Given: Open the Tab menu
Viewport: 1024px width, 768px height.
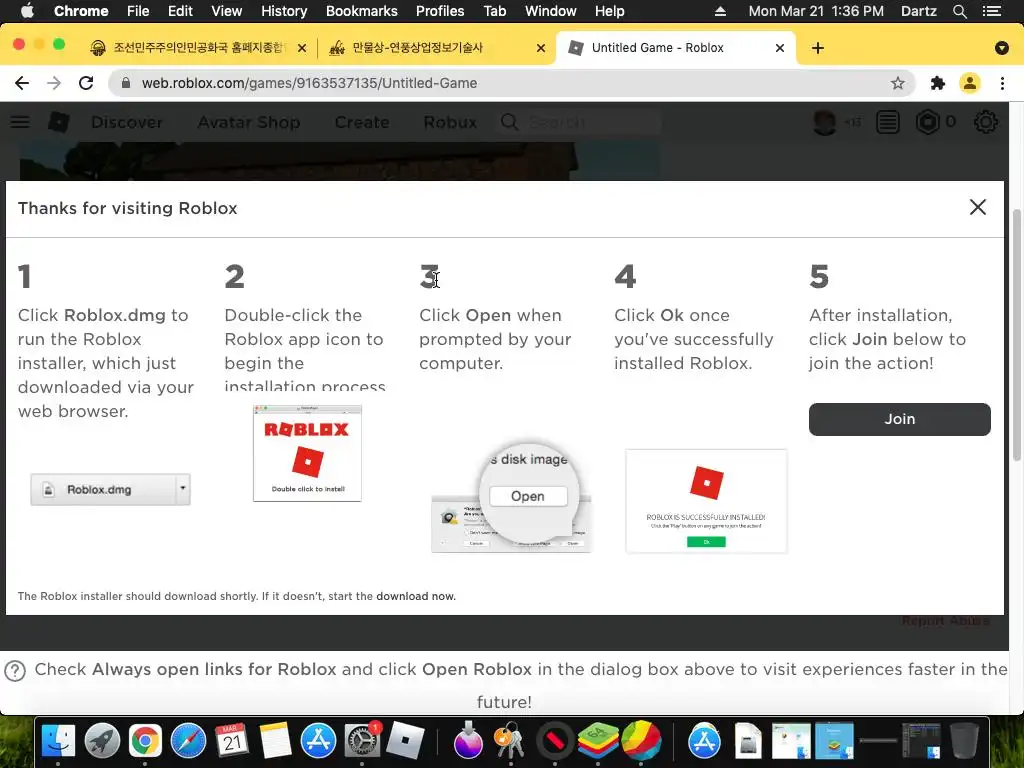Looking at the screenshot, I should coord(494,11).
